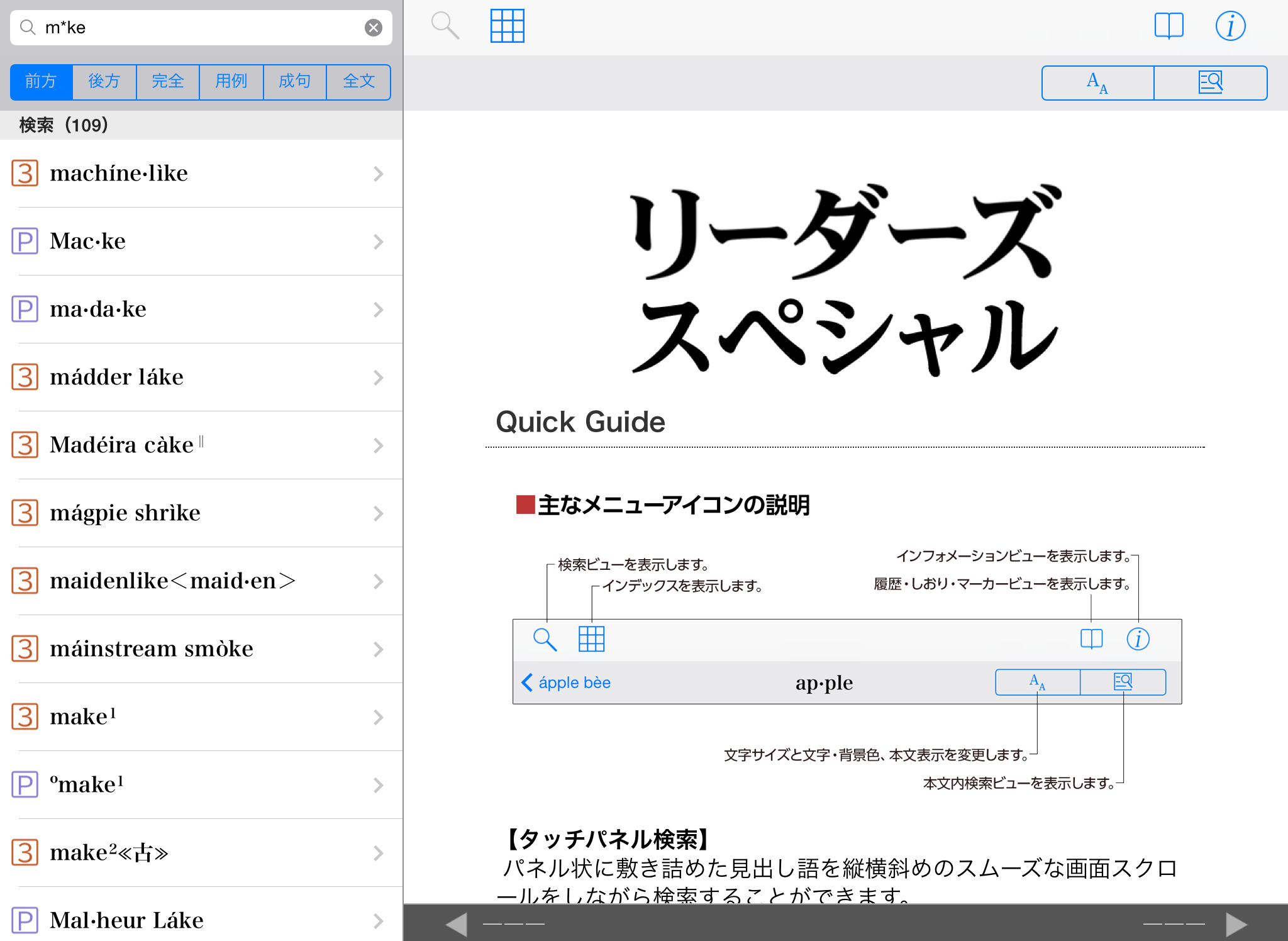Show the information view icon
The image size is (1288, 941).
click(1230, 26)
